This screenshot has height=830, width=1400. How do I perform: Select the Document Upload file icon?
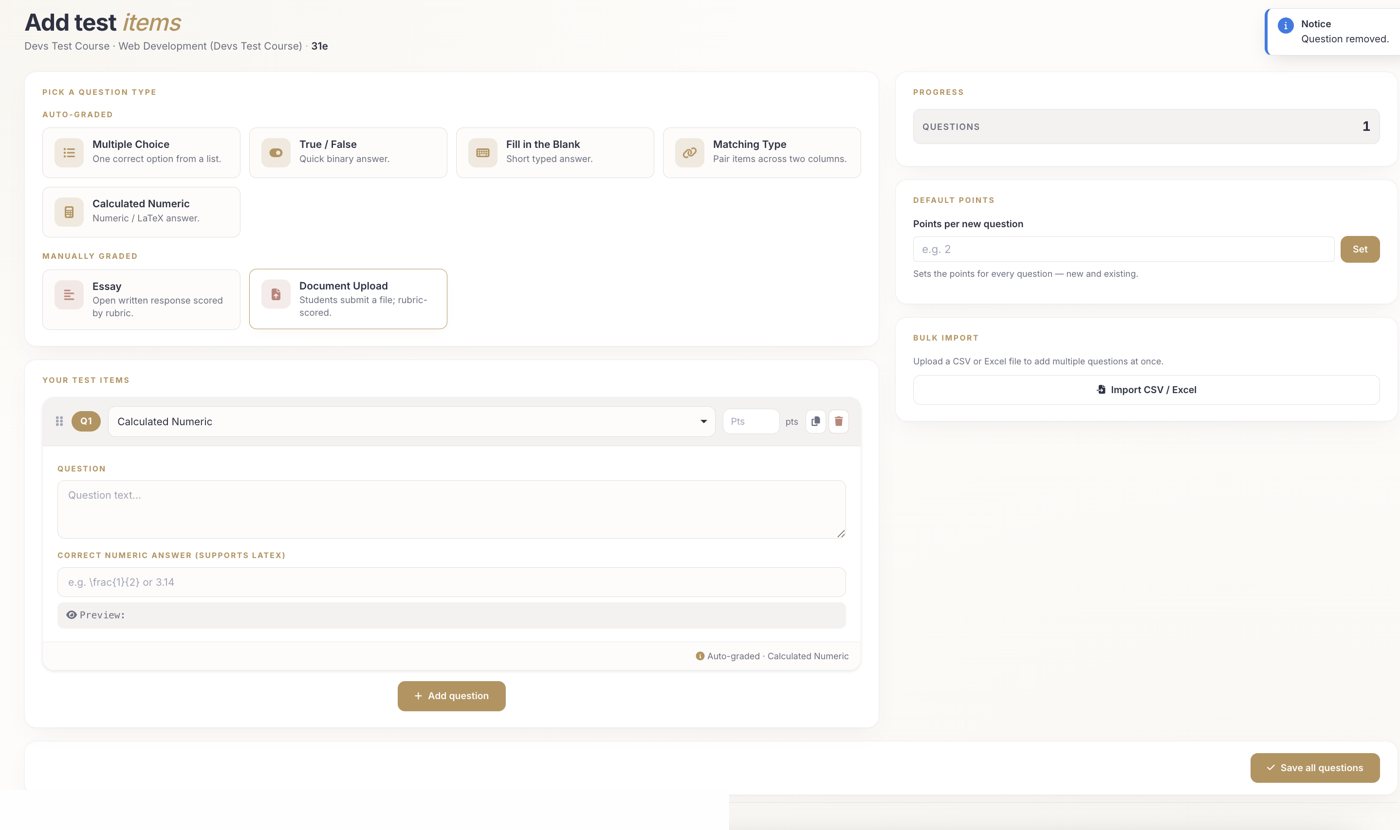tap(276, 295)
